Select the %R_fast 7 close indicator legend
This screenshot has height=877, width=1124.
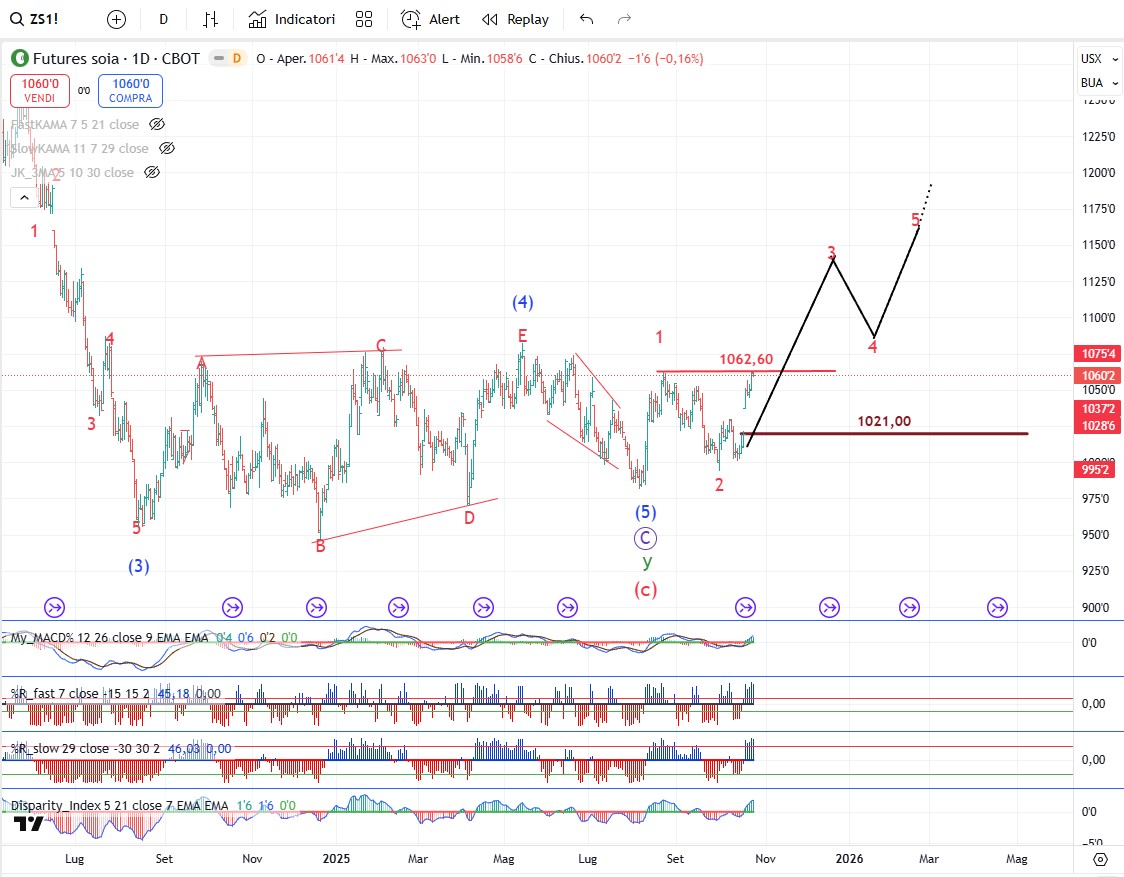coord(80,693)
